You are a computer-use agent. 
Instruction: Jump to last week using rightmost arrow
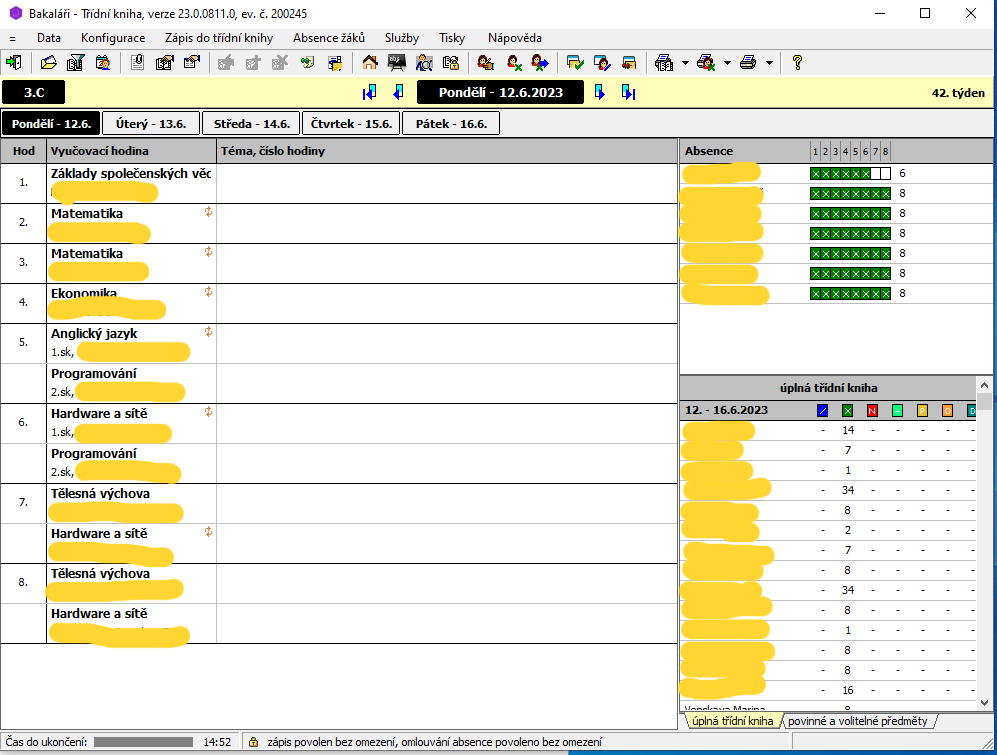coord(628,93)
